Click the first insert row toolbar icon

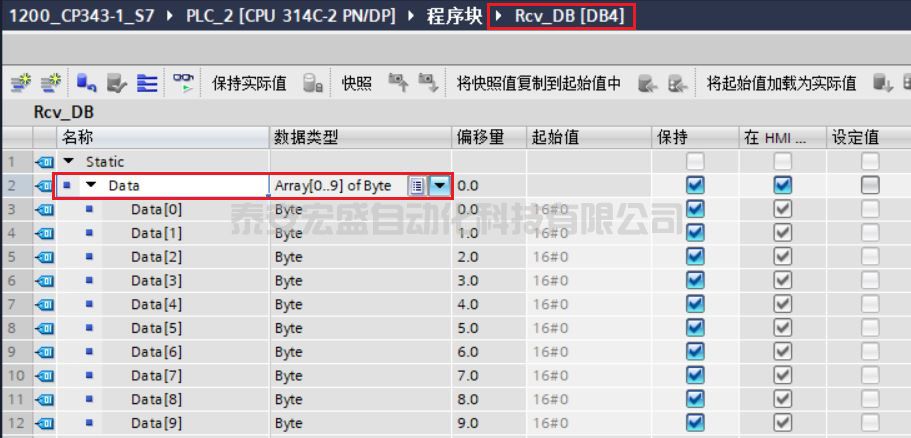[x=20, y=84]
